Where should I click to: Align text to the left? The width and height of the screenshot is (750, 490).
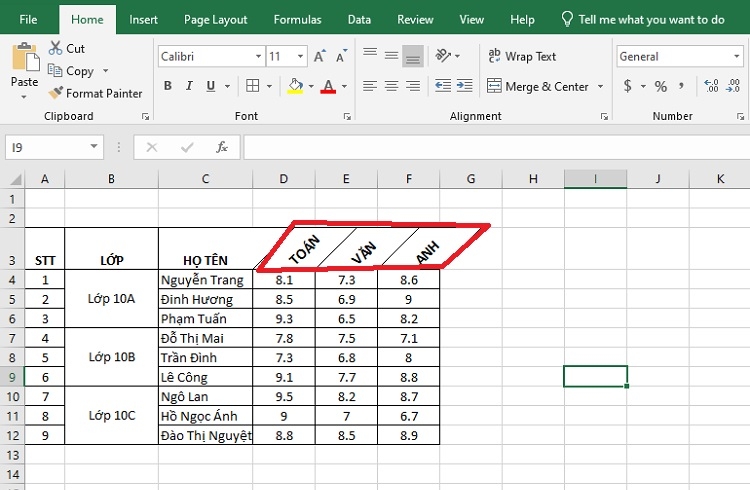click(370, 86)
